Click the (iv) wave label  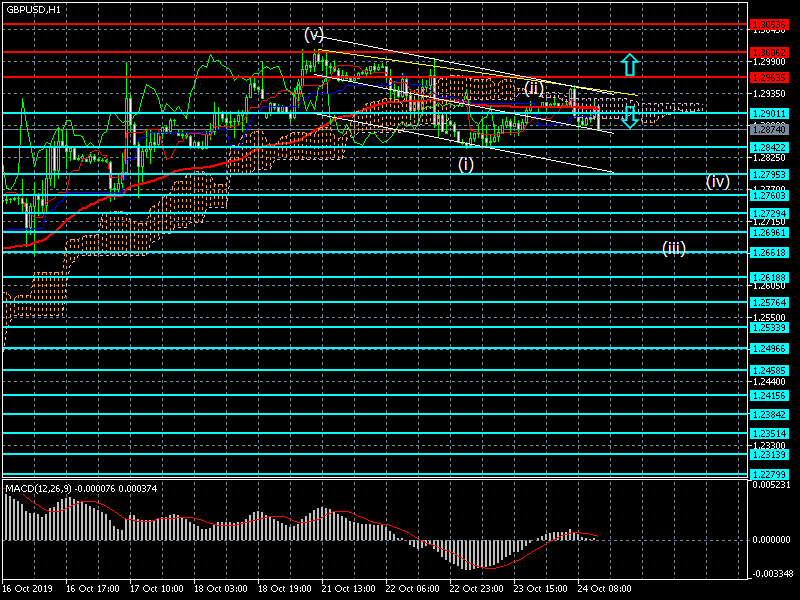click(x=717, y=181)
